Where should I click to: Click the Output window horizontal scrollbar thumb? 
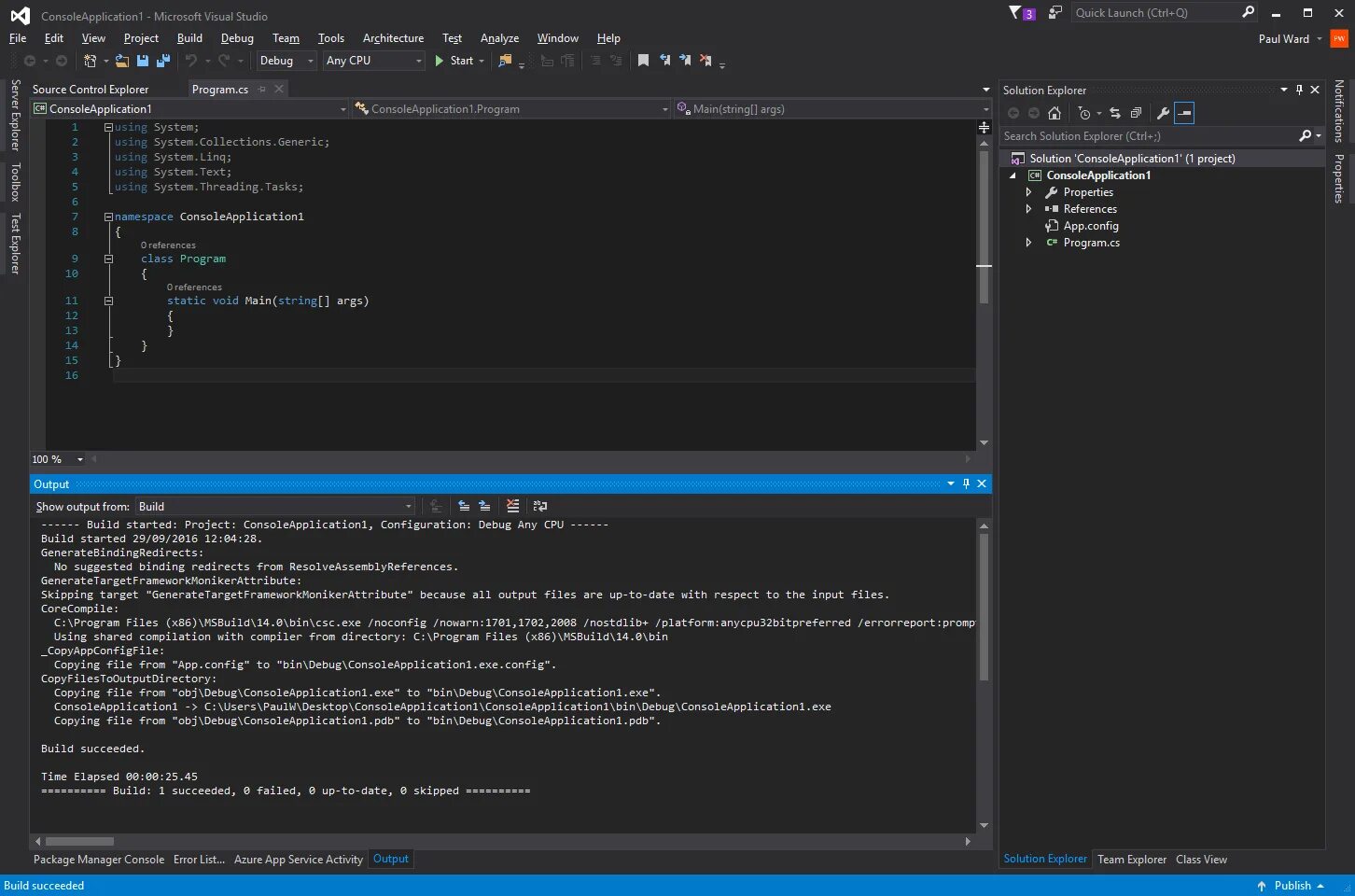coord(79,841)
